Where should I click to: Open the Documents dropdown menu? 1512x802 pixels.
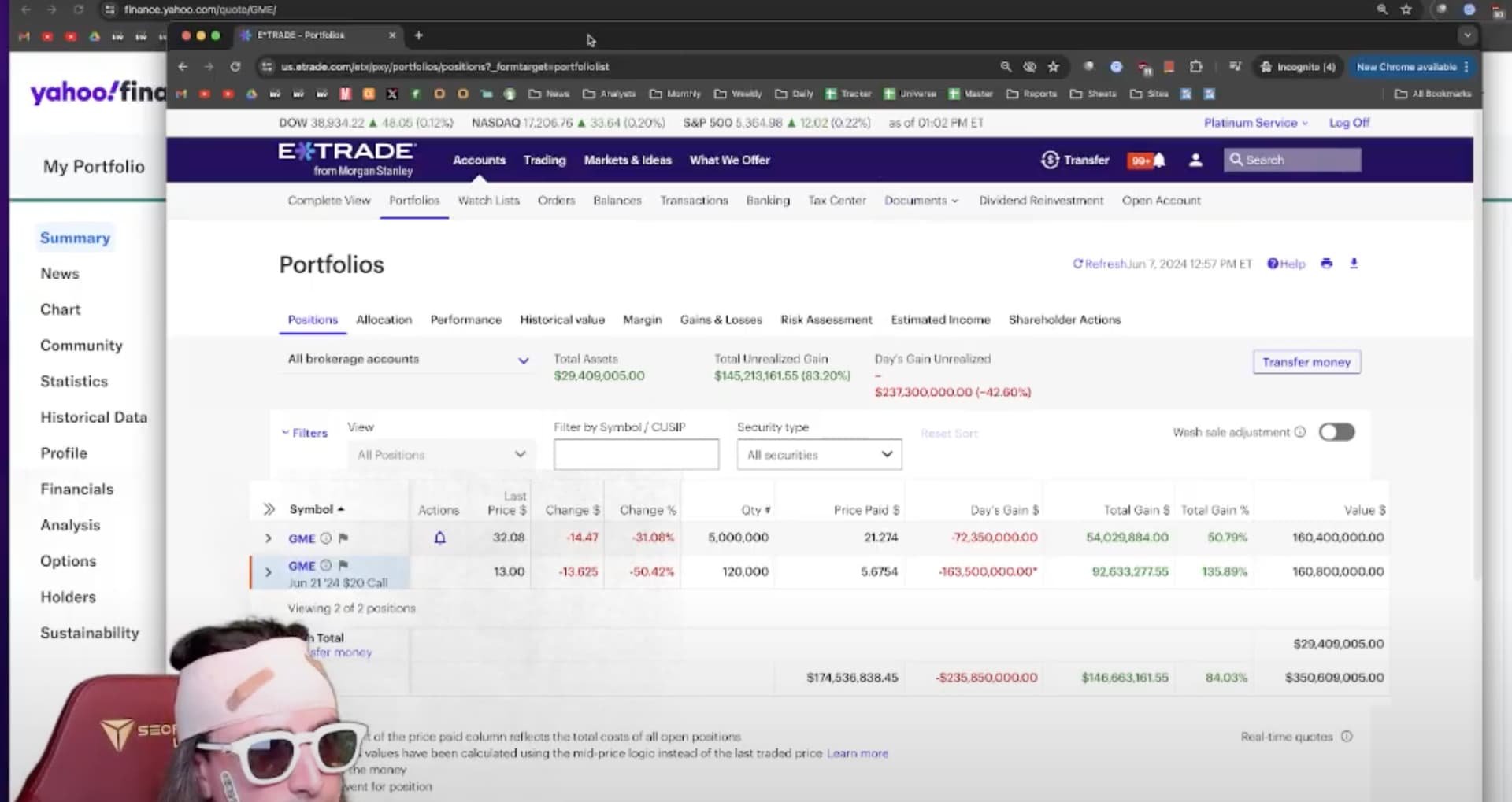pos(921,201)
